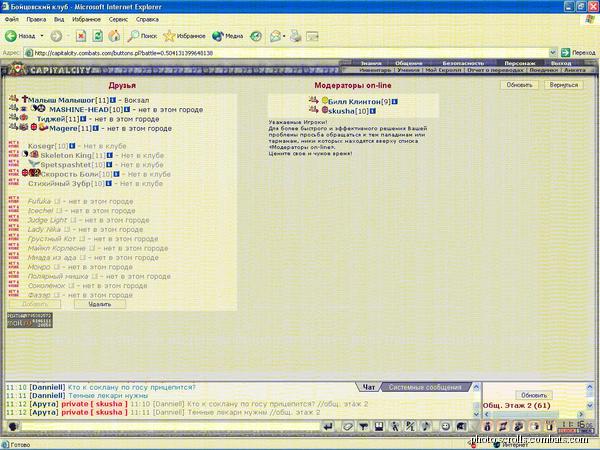Screen dimensions: 600x450
Task: Click the Переход (Go) button
Action: pos(578,52)
